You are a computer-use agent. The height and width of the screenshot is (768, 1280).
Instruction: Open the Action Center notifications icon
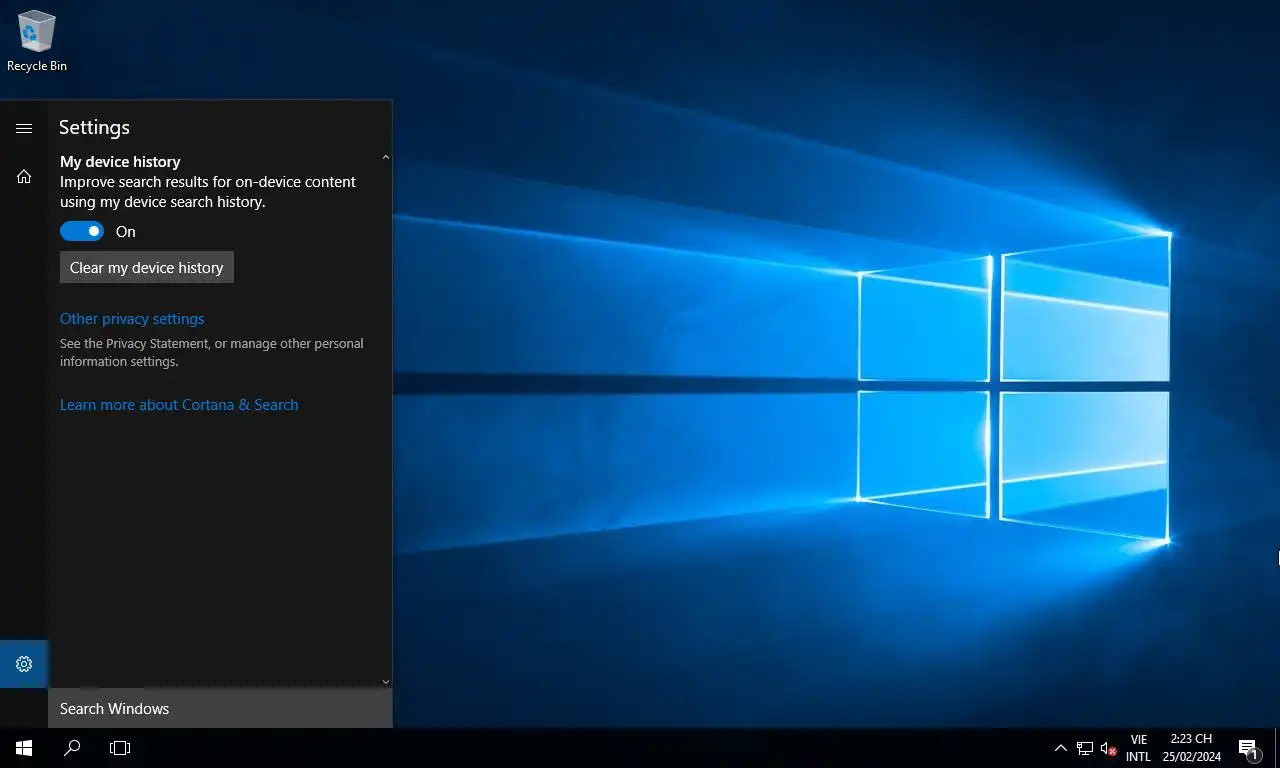(x=1249, y=748)
